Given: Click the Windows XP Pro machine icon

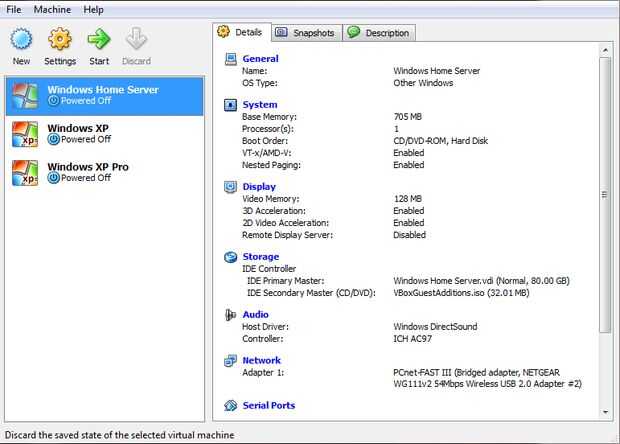Looking at the screenshot, I should pyautogui.click(x=25, y=173).
